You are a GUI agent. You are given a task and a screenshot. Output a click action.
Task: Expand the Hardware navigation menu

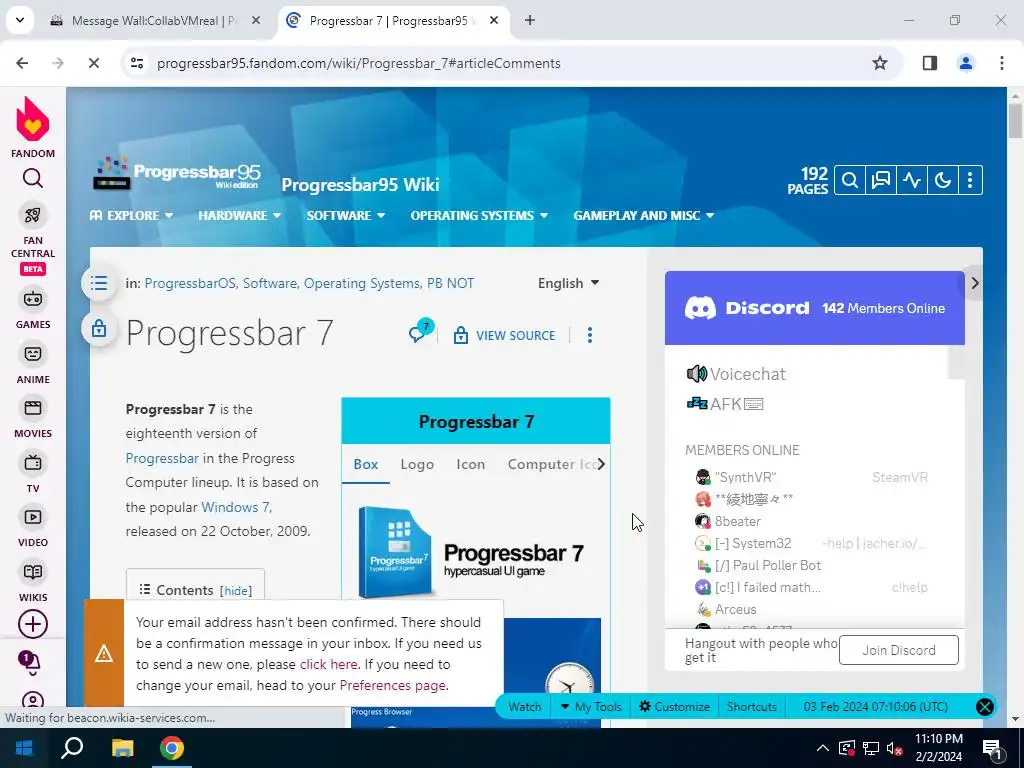point(240,216)
